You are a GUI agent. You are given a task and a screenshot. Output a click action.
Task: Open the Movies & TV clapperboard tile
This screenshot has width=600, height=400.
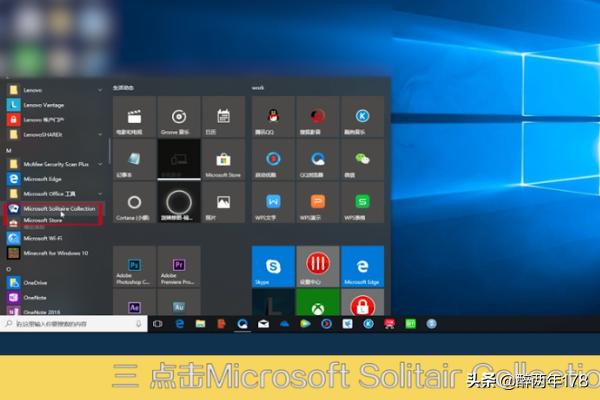click(134, 117)
